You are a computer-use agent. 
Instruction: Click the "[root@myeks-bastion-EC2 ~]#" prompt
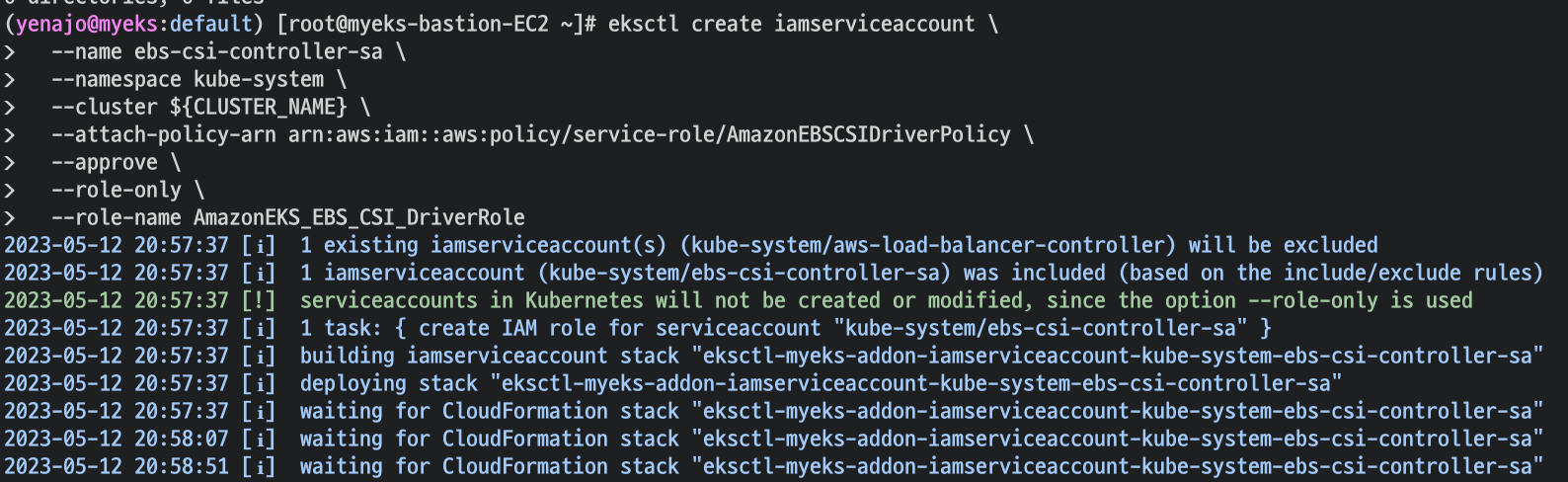(436, 24)
